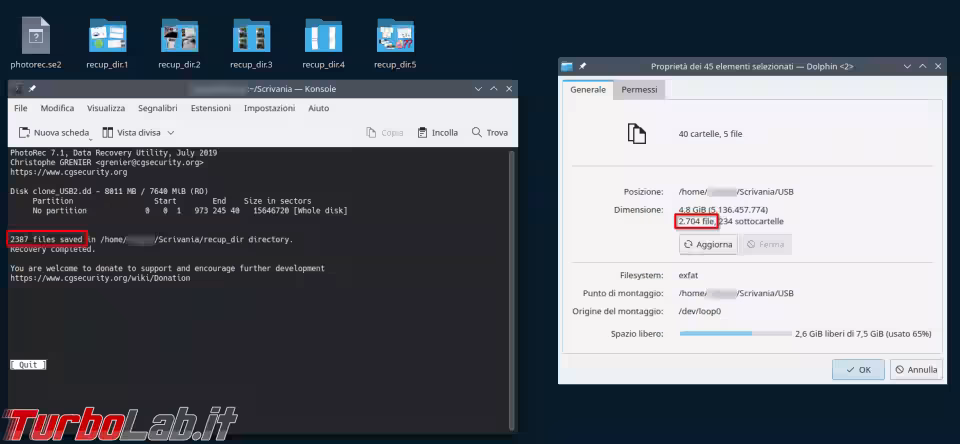Minimize the Konsole window
Viewport: 960px width, 444px height.
(x=478, y=89)
